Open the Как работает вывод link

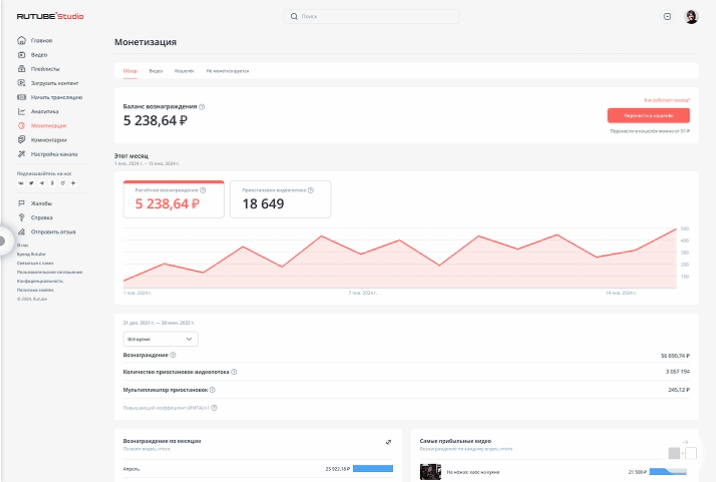tap(667, 100)
